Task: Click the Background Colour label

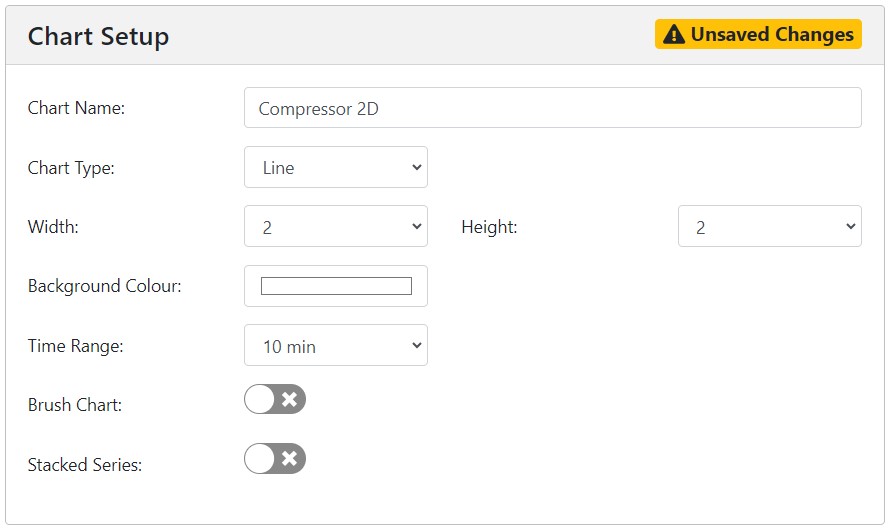Action: point(105,285)
